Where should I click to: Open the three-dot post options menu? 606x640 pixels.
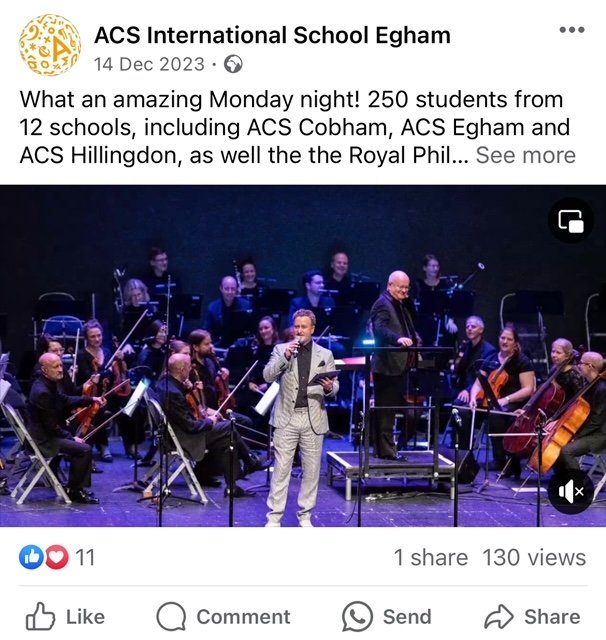point(572,29)
